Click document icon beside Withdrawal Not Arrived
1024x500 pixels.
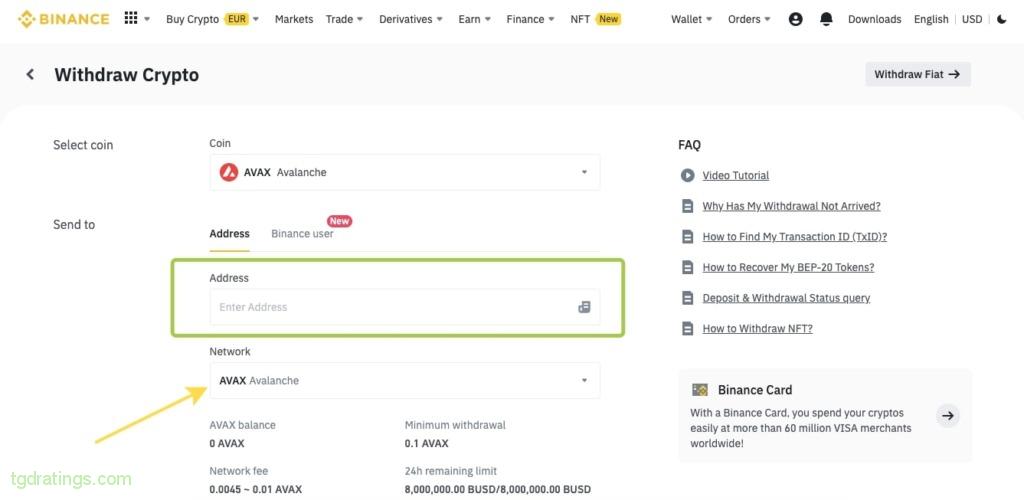(x=687, y=206)
